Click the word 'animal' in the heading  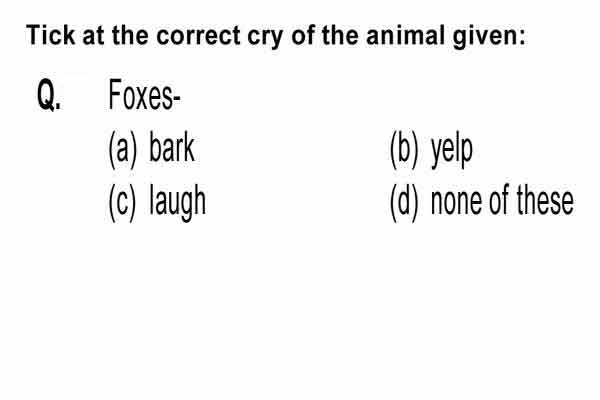click(x=406, y=35)
